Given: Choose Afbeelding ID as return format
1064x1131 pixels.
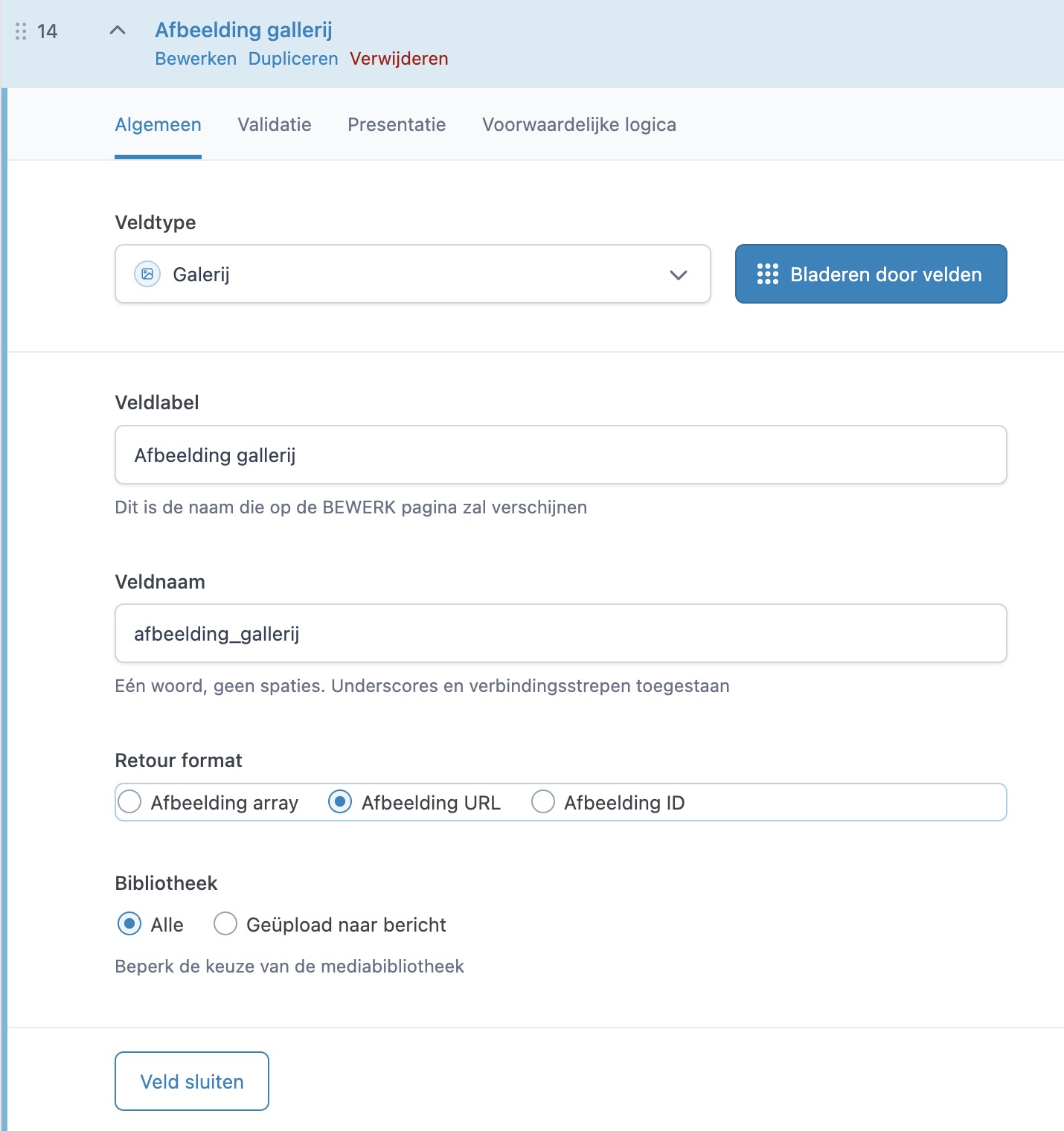Looking at the screenshot, I should coord(543,802).
